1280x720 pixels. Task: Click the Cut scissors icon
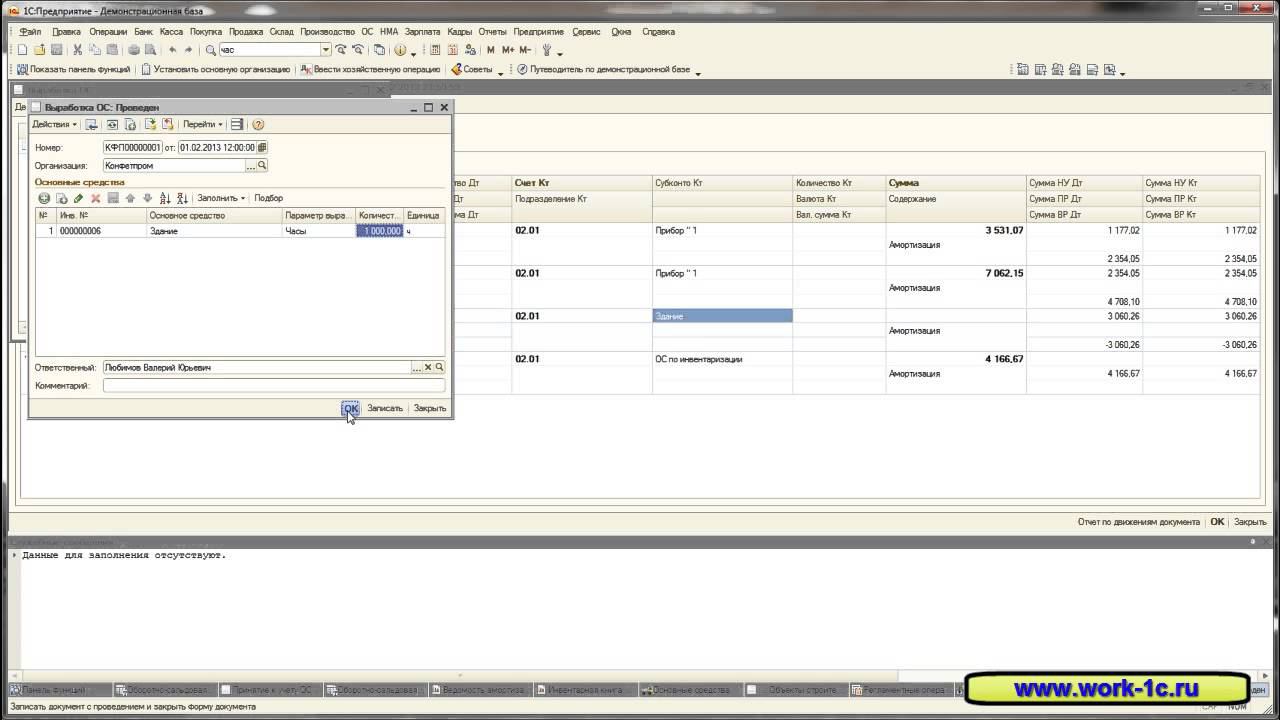coord(78,50)
